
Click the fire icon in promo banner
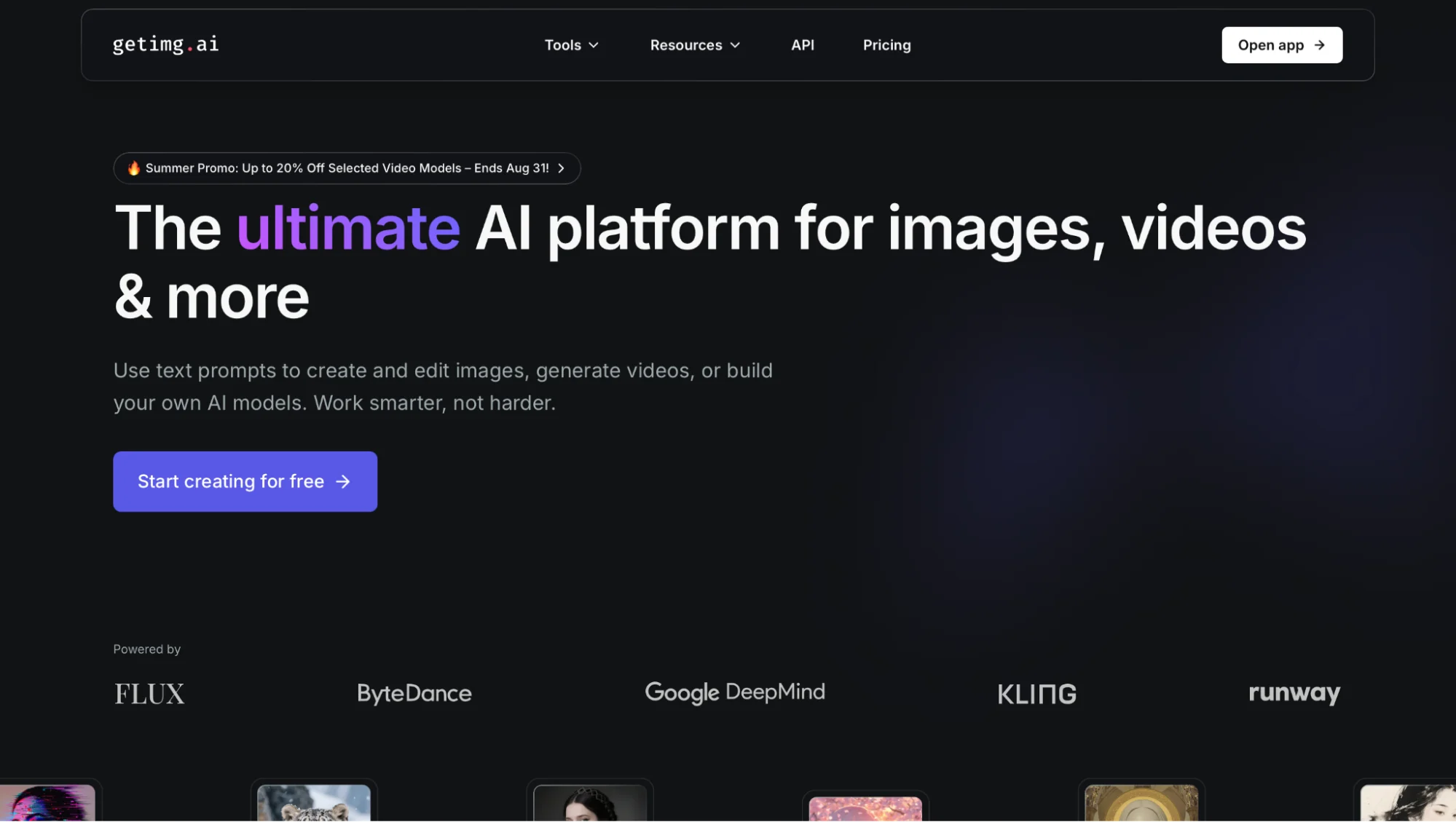(133, 168)
